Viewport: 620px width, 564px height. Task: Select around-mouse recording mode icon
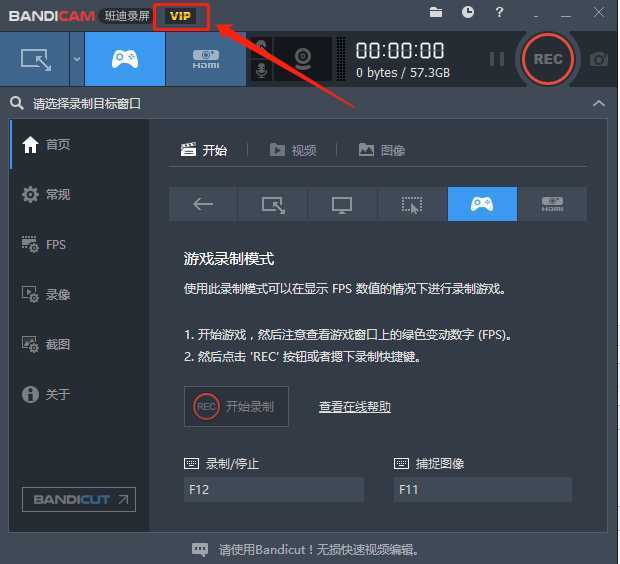(x=412, y=204)
